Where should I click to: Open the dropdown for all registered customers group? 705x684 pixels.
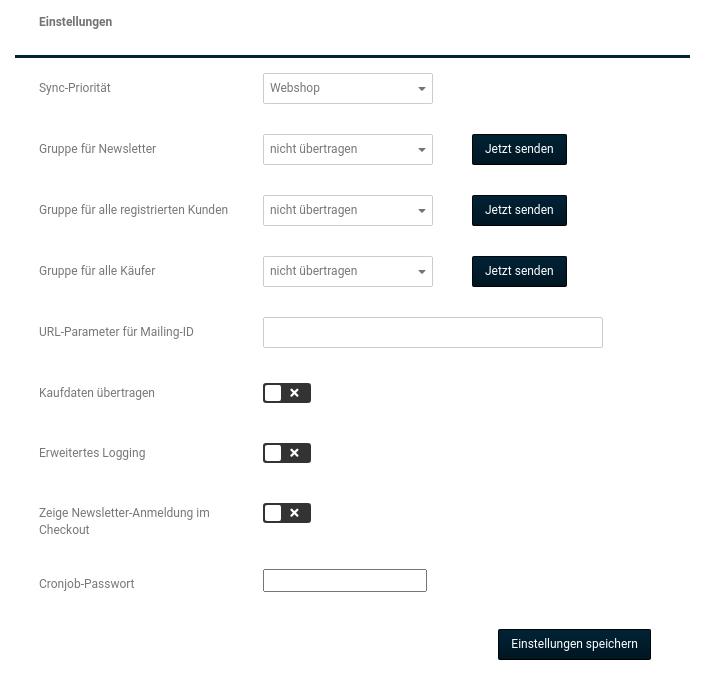point(347,210)
